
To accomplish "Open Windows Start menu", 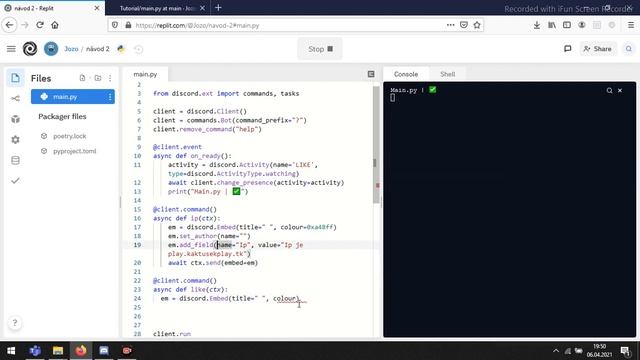I will [x=11, y=351].
